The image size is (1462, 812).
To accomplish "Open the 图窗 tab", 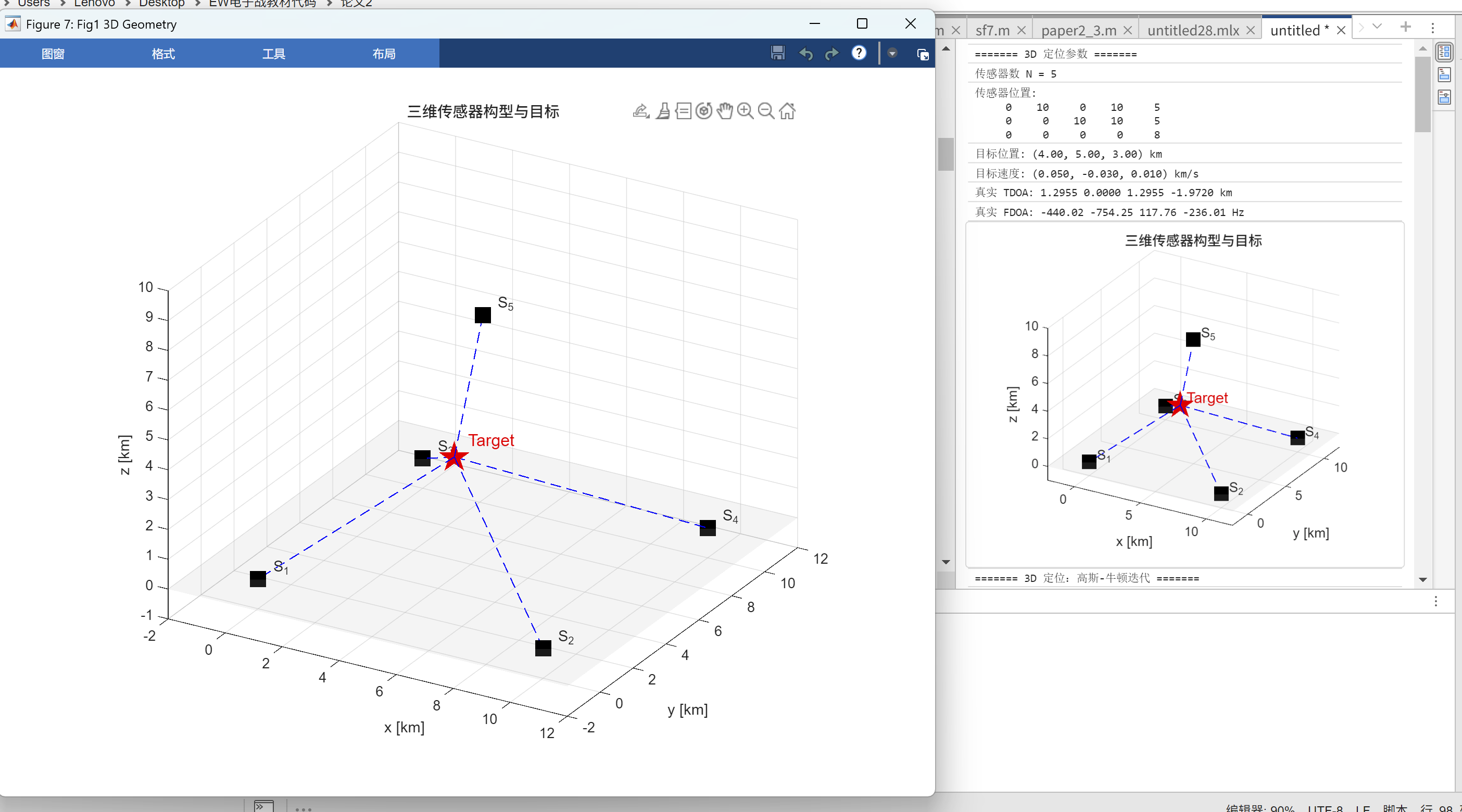I will (53, 54).
